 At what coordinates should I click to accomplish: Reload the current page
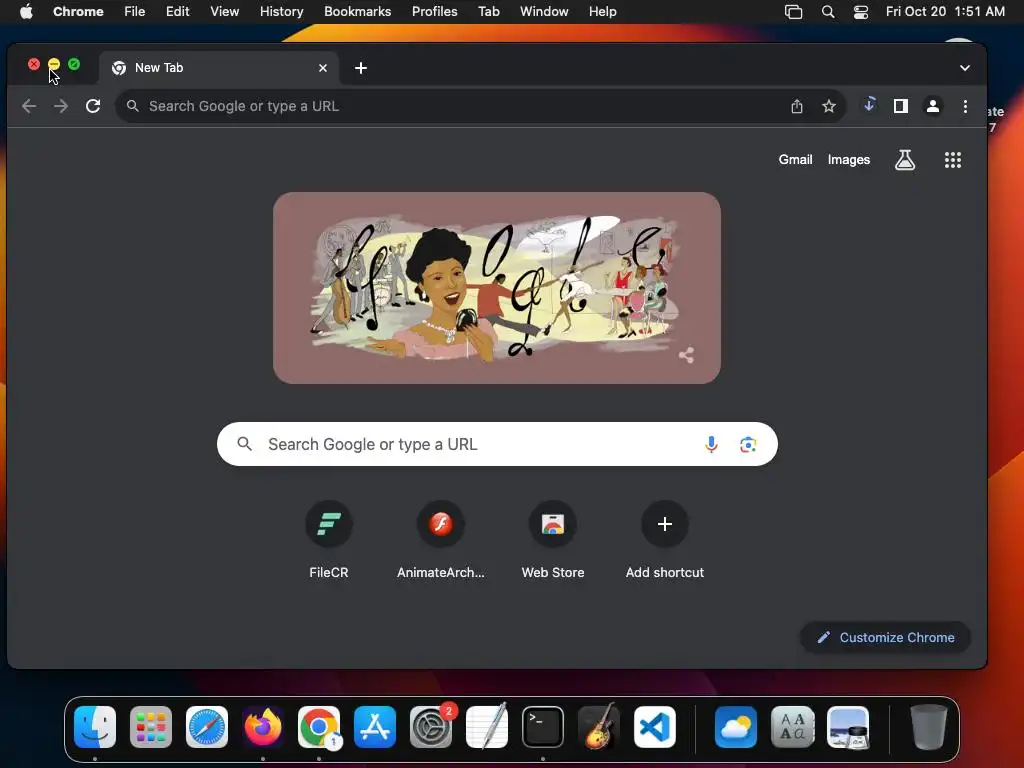93,106
